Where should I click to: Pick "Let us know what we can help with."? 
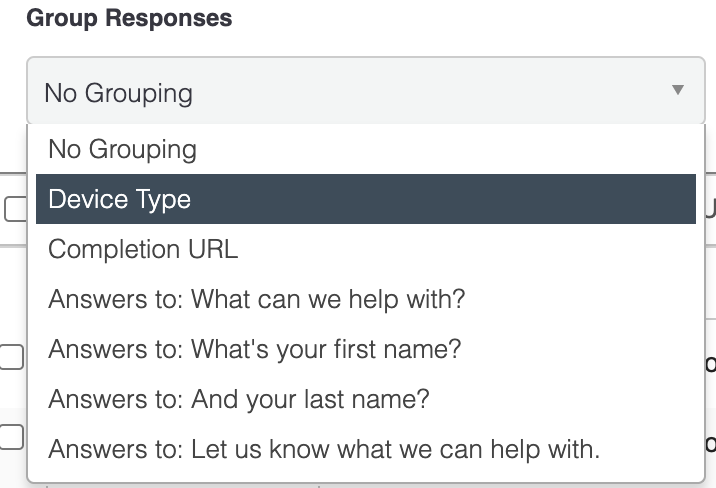pyautogui.click(x=323, y=449)
